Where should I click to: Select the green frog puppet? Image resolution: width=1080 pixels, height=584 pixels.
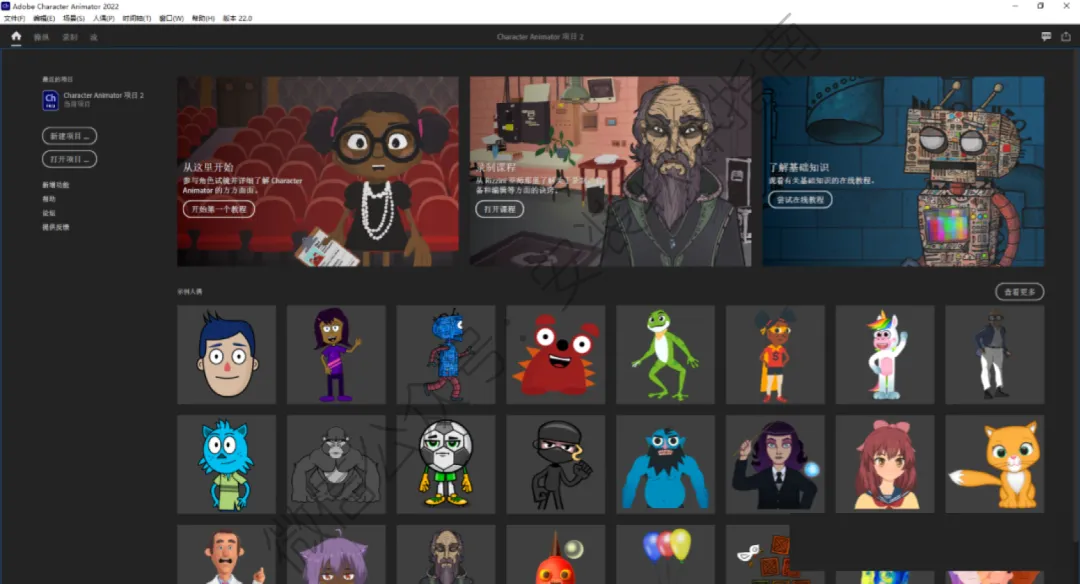665,355
